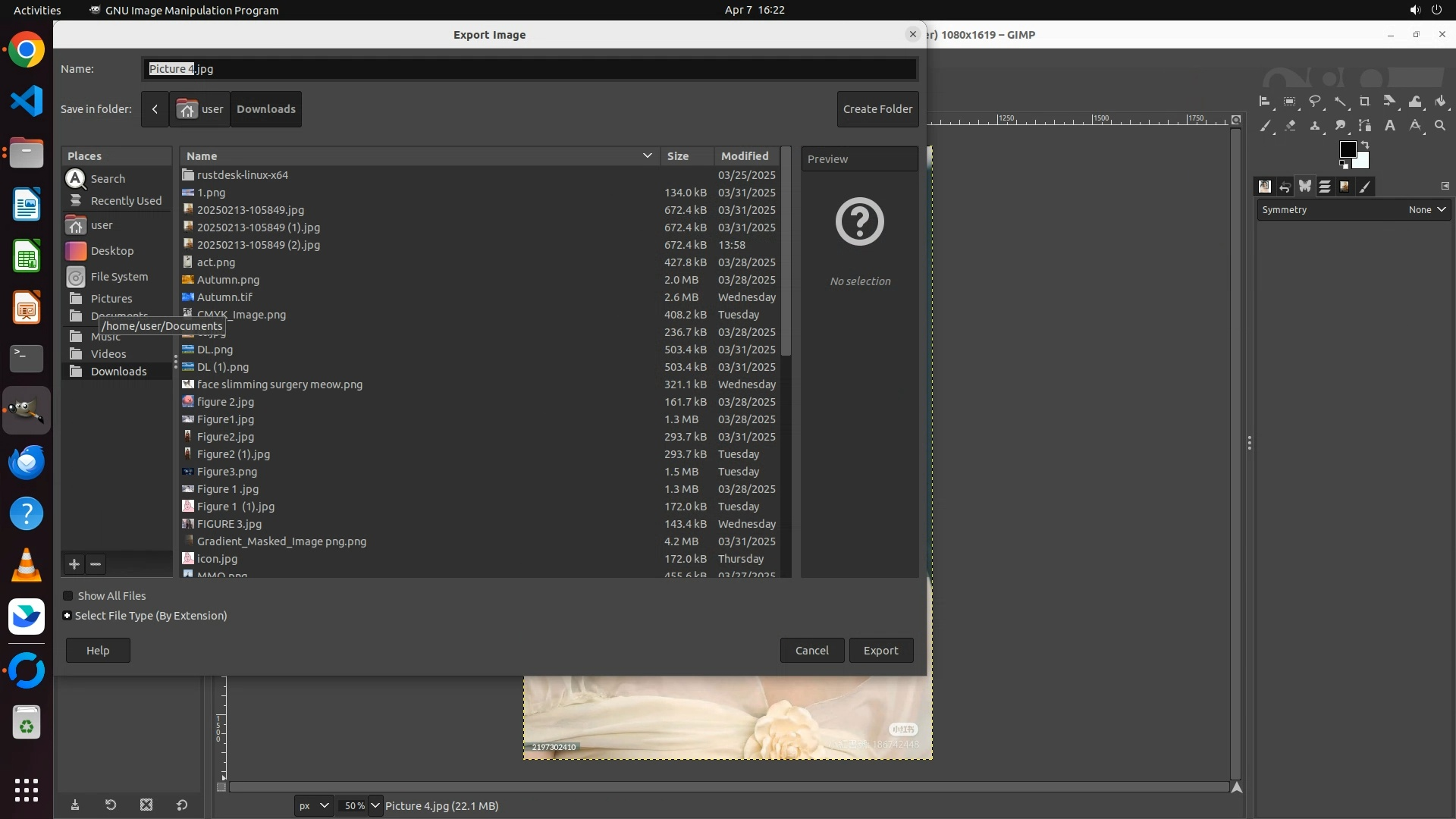Select the Bucket Fill tool
1456x819 pixels.
(x=1440, y=101)
